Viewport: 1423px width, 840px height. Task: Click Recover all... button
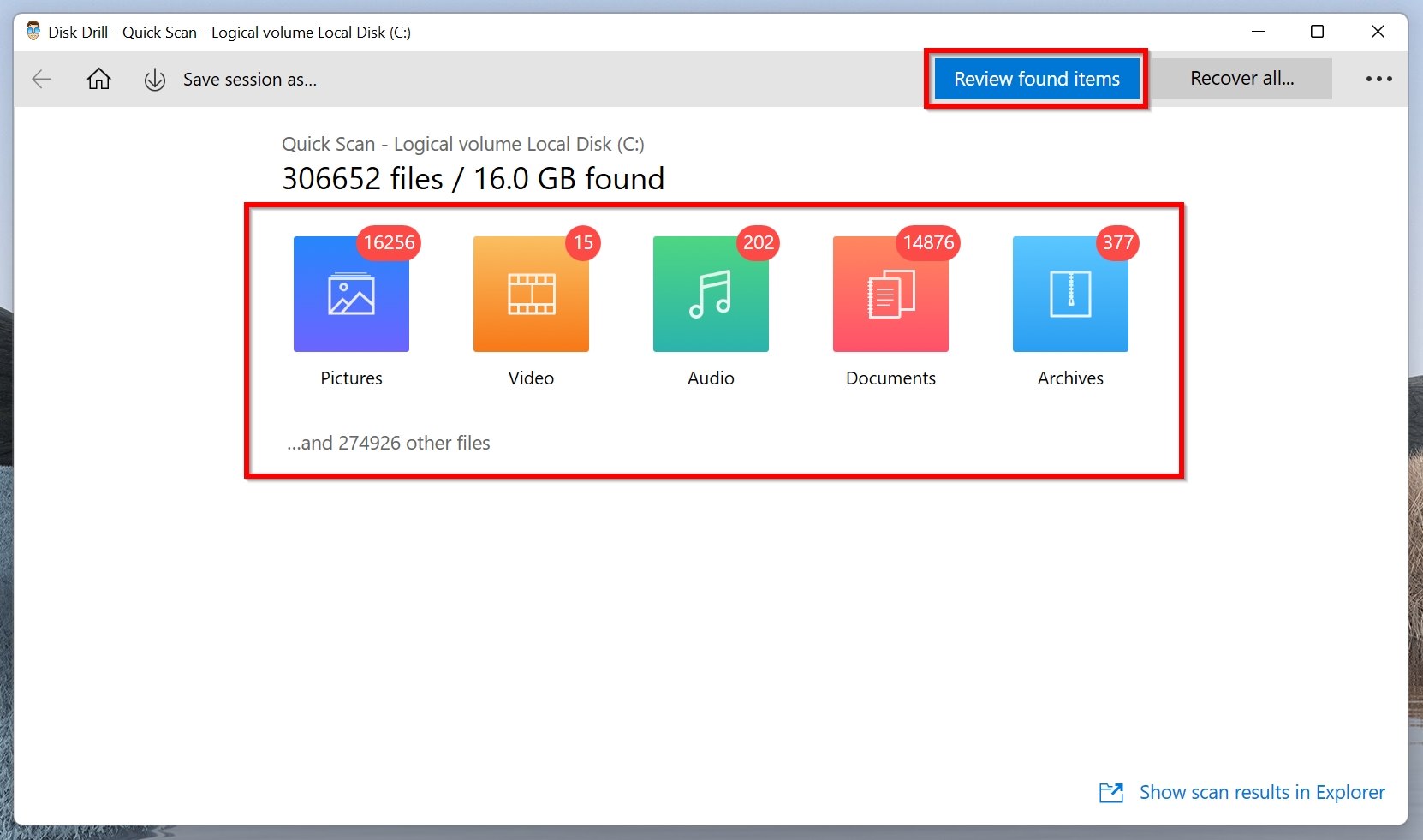pyautogui.click(x=1242, y=79)
